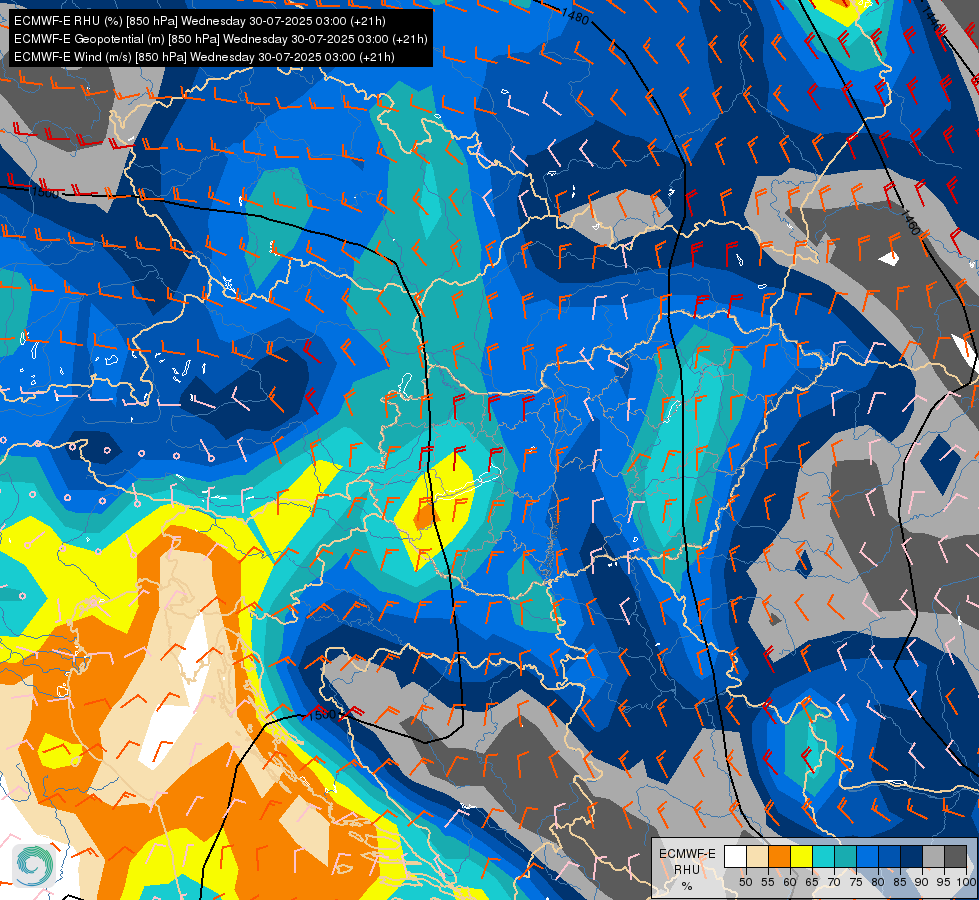Image resolution: width=979 pixels, height=900 pixels.
Task: Click legend tick value '80'
Action: click(x=878, y=882)
